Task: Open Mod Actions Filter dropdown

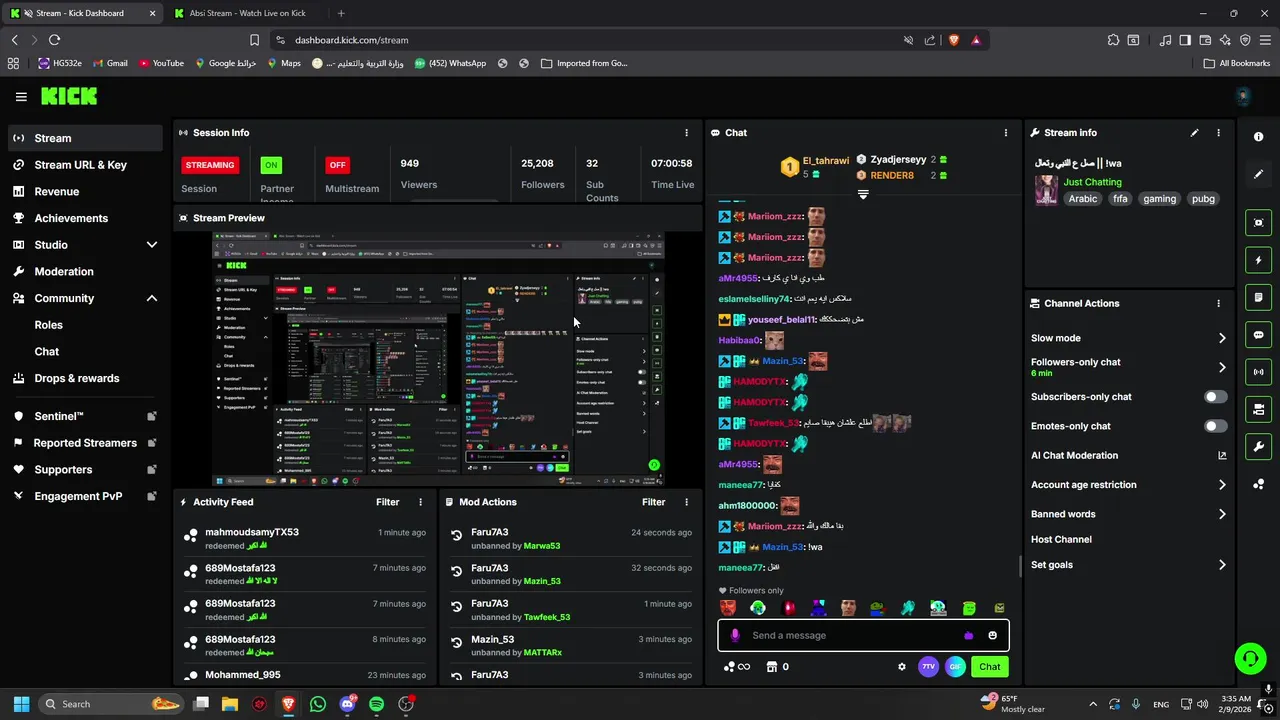Action: coord(654,502)
